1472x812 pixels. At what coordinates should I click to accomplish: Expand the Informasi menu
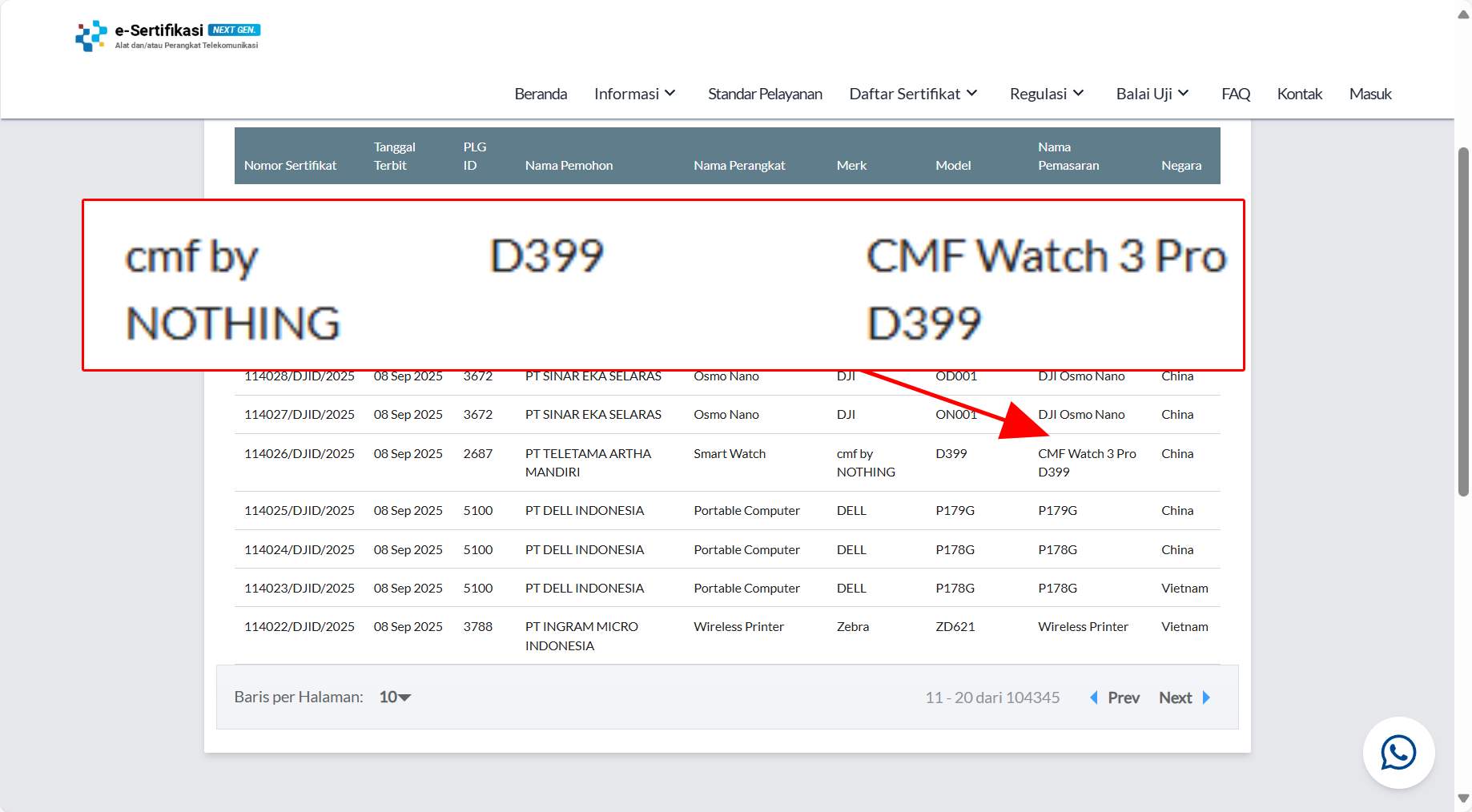635,94
